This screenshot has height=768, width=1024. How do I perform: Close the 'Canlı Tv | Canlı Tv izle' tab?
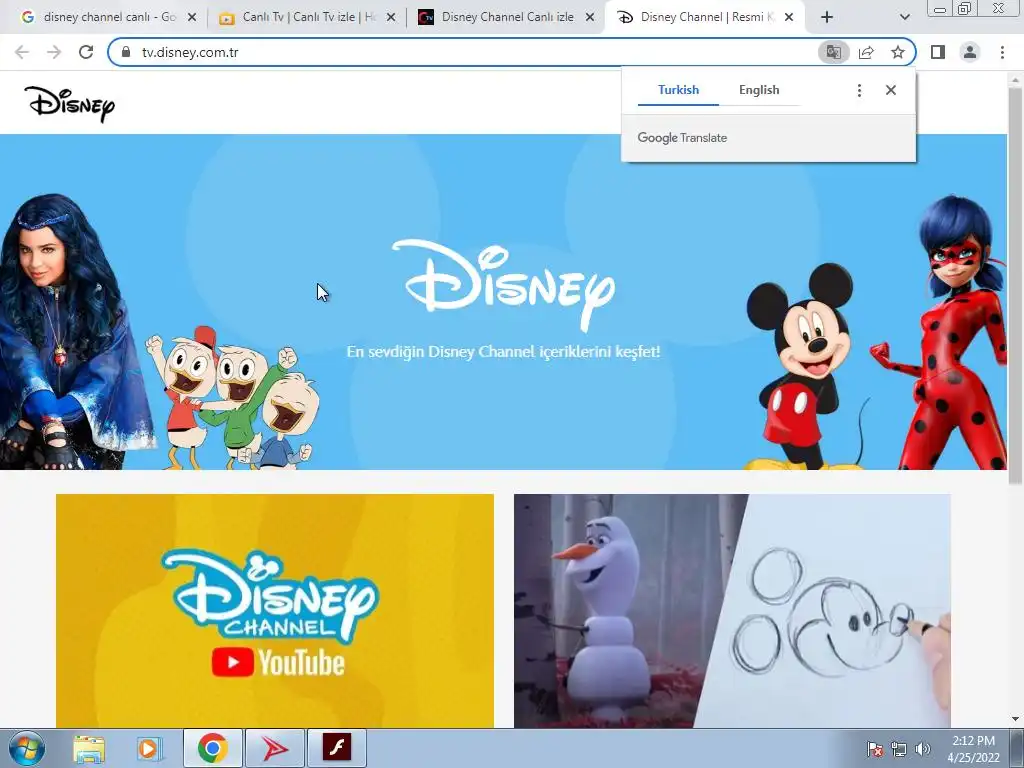[x=391, y=18]
